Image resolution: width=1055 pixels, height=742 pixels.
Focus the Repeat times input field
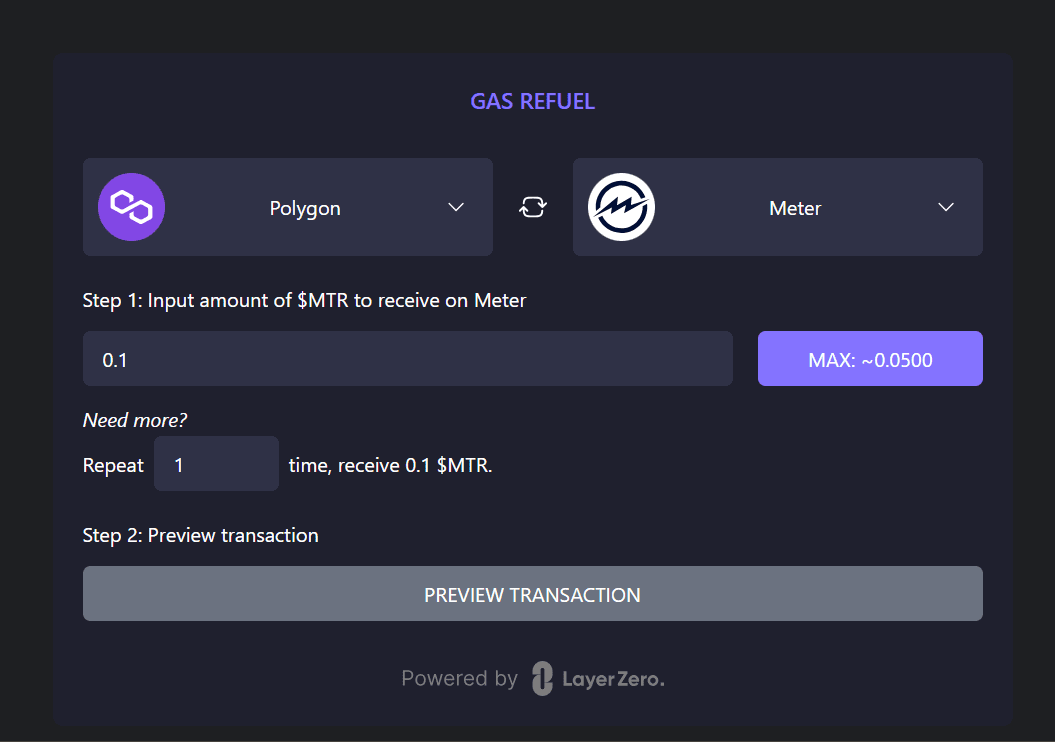216,463
